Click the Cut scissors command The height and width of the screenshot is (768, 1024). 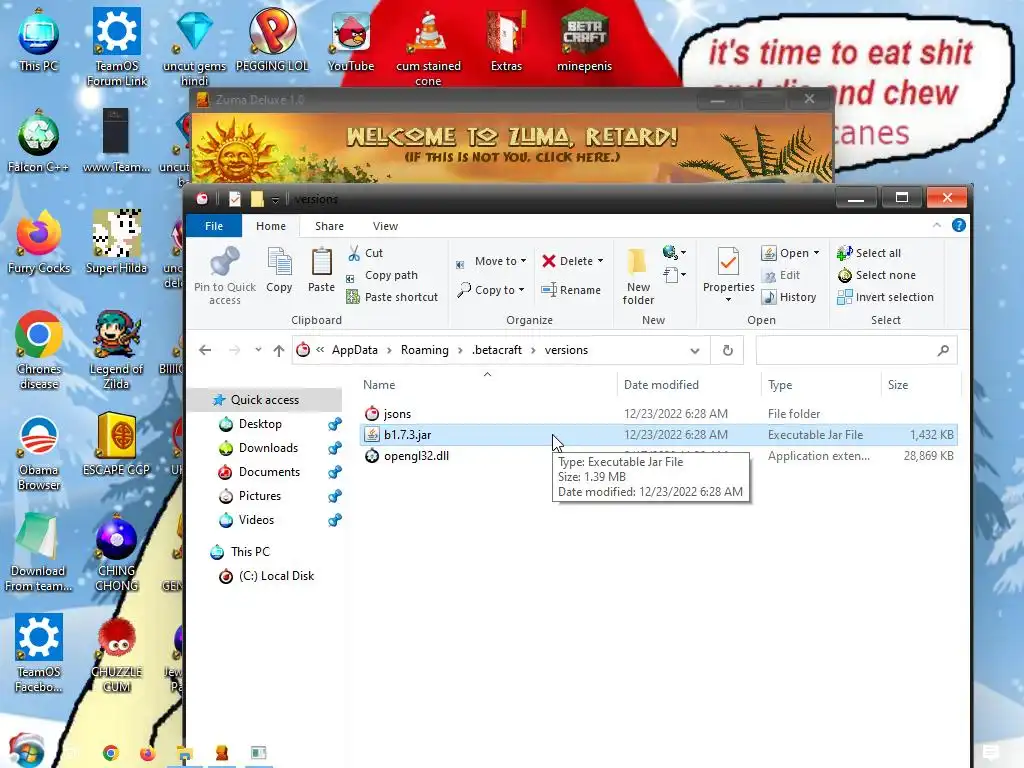coord(366,253)
